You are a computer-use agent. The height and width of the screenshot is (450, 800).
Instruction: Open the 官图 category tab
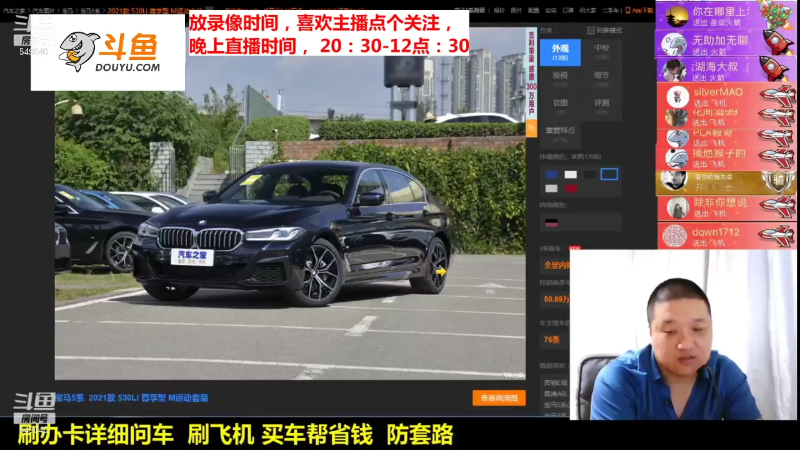pos(560,107)
